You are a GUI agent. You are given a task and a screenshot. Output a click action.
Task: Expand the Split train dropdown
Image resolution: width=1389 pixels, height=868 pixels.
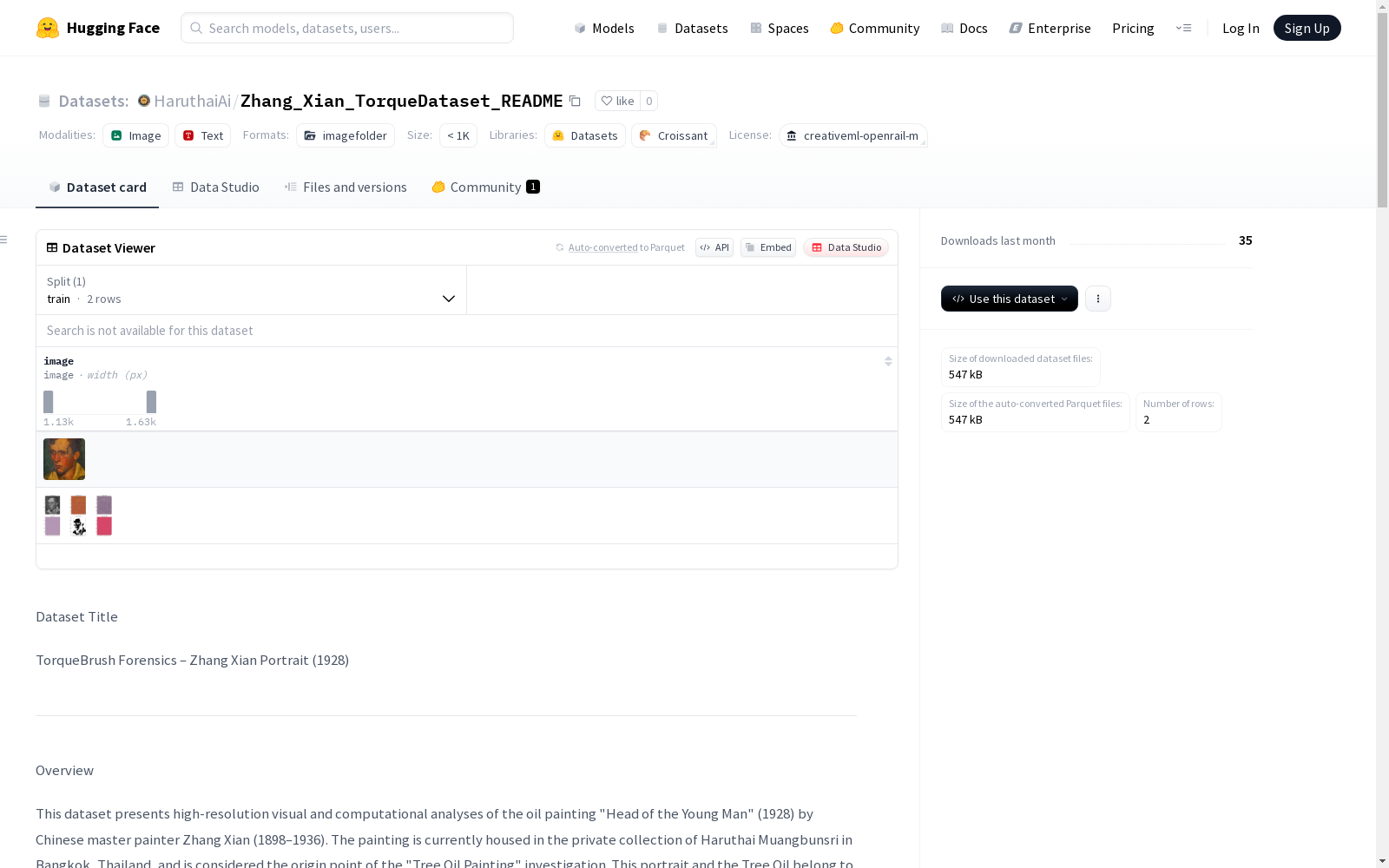(x=252, y=290)
